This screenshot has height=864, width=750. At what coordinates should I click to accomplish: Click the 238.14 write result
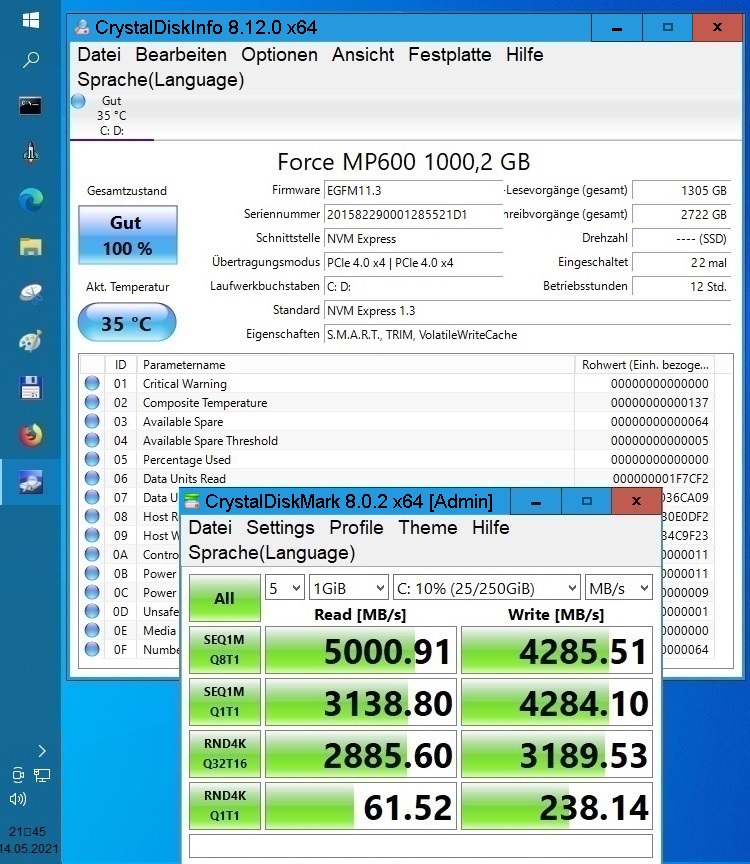[557, 806]
